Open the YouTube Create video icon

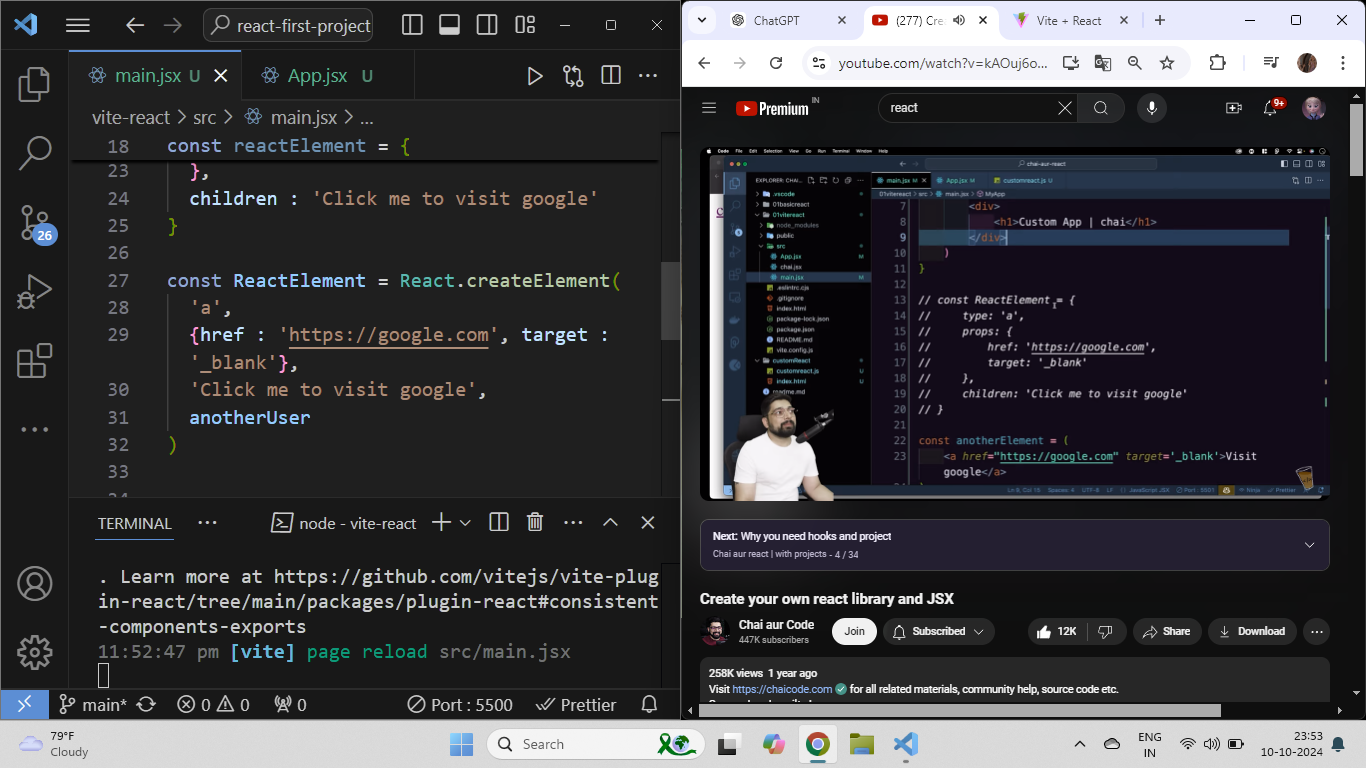tap(1234, 108)
